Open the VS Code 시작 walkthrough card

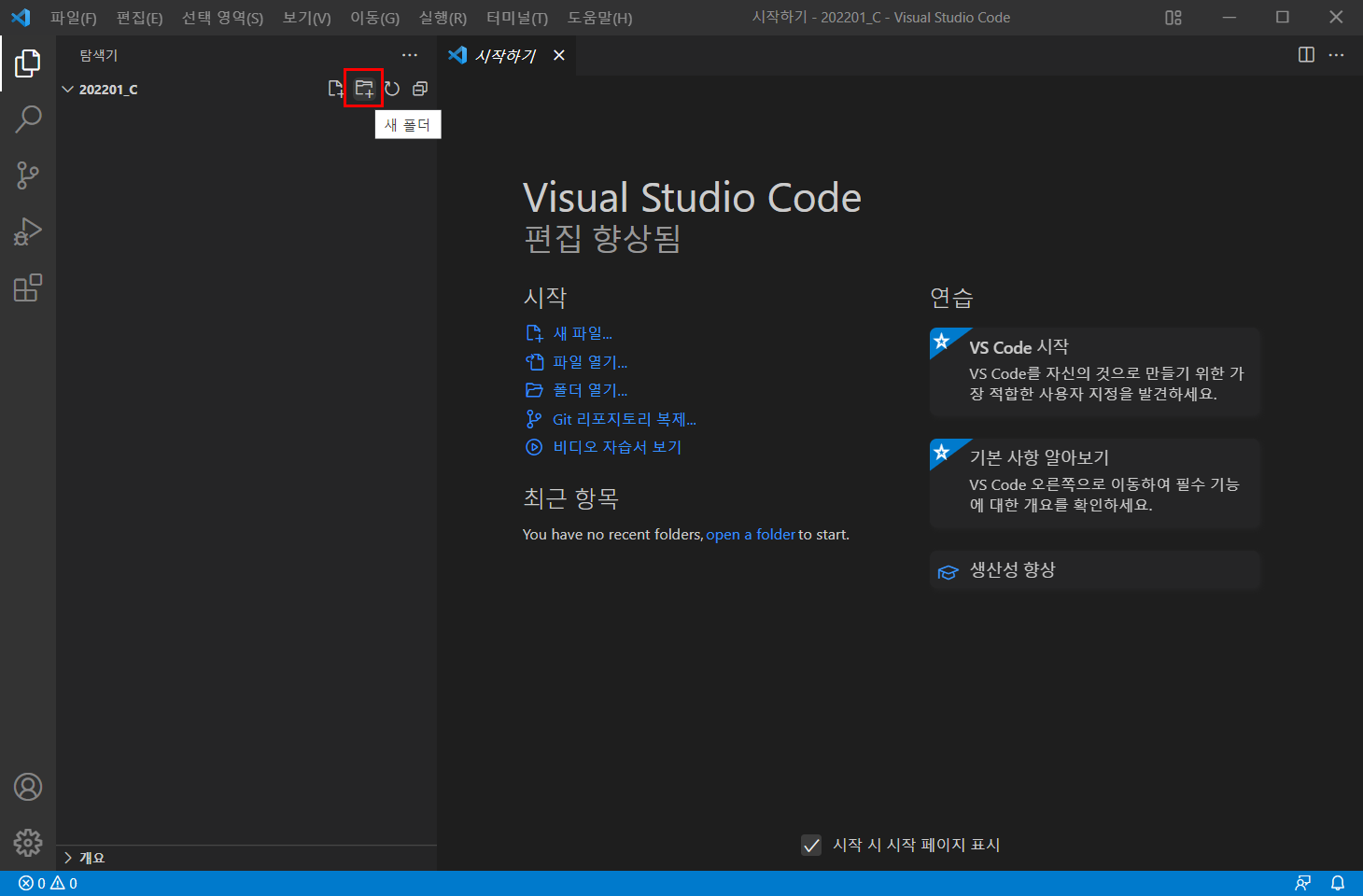(1095, 371)
